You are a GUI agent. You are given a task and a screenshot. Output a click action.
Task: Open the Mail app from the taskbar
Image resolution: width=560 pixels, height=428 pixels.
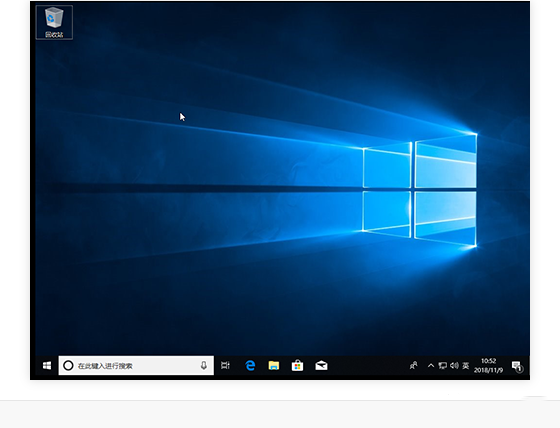click(321, 365)
